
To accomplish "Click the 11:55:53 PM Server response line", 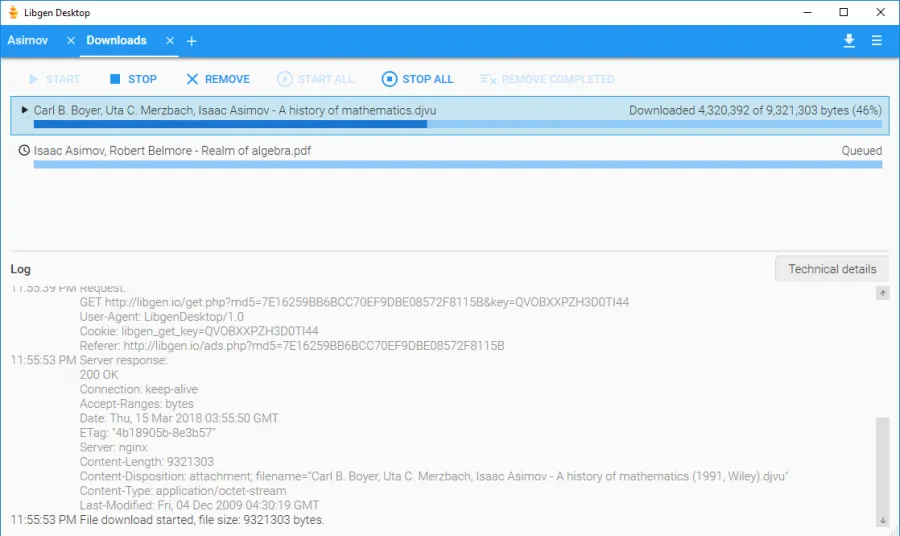I will pos(89,360).
